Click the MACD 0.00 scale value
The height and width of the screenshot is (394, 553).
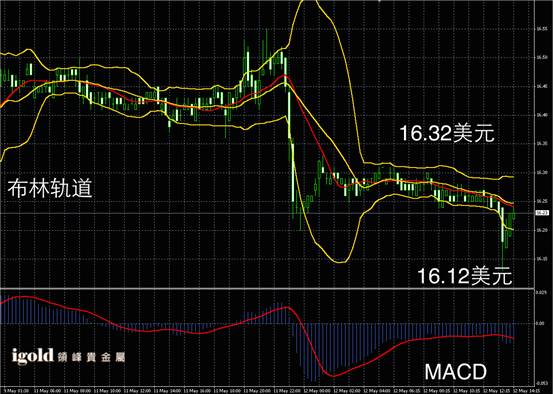pyautogui.click(x=540, y=323)
